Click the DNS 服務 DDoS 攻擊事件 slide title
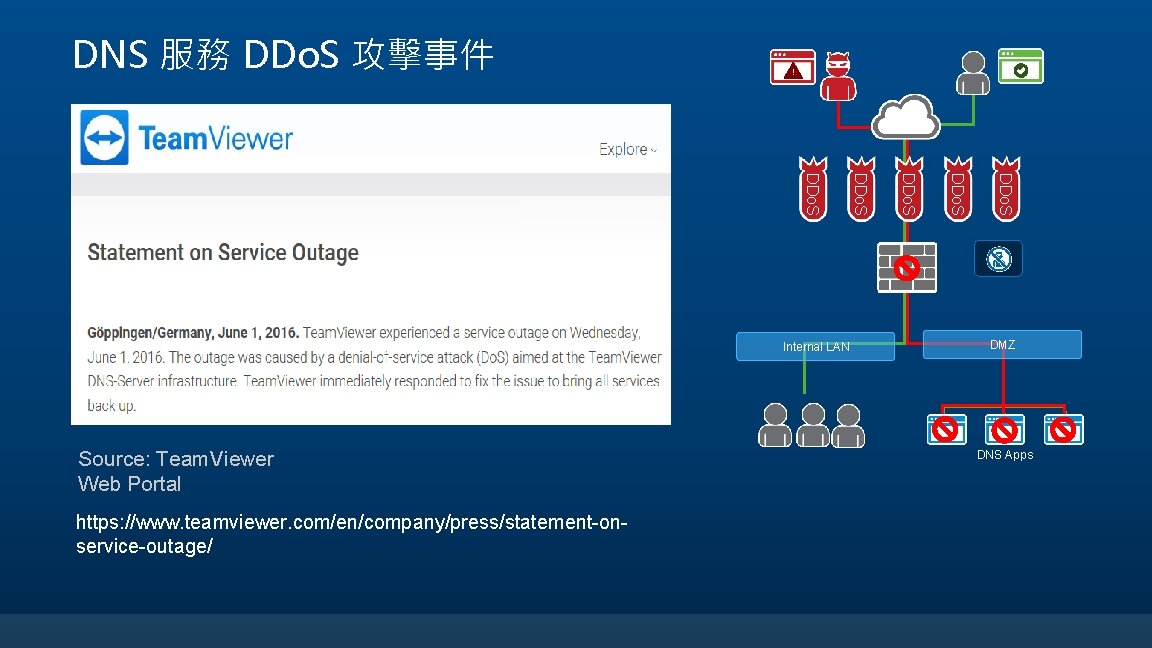The width and height of the screenshot is (1152, 648). (283, 54)
